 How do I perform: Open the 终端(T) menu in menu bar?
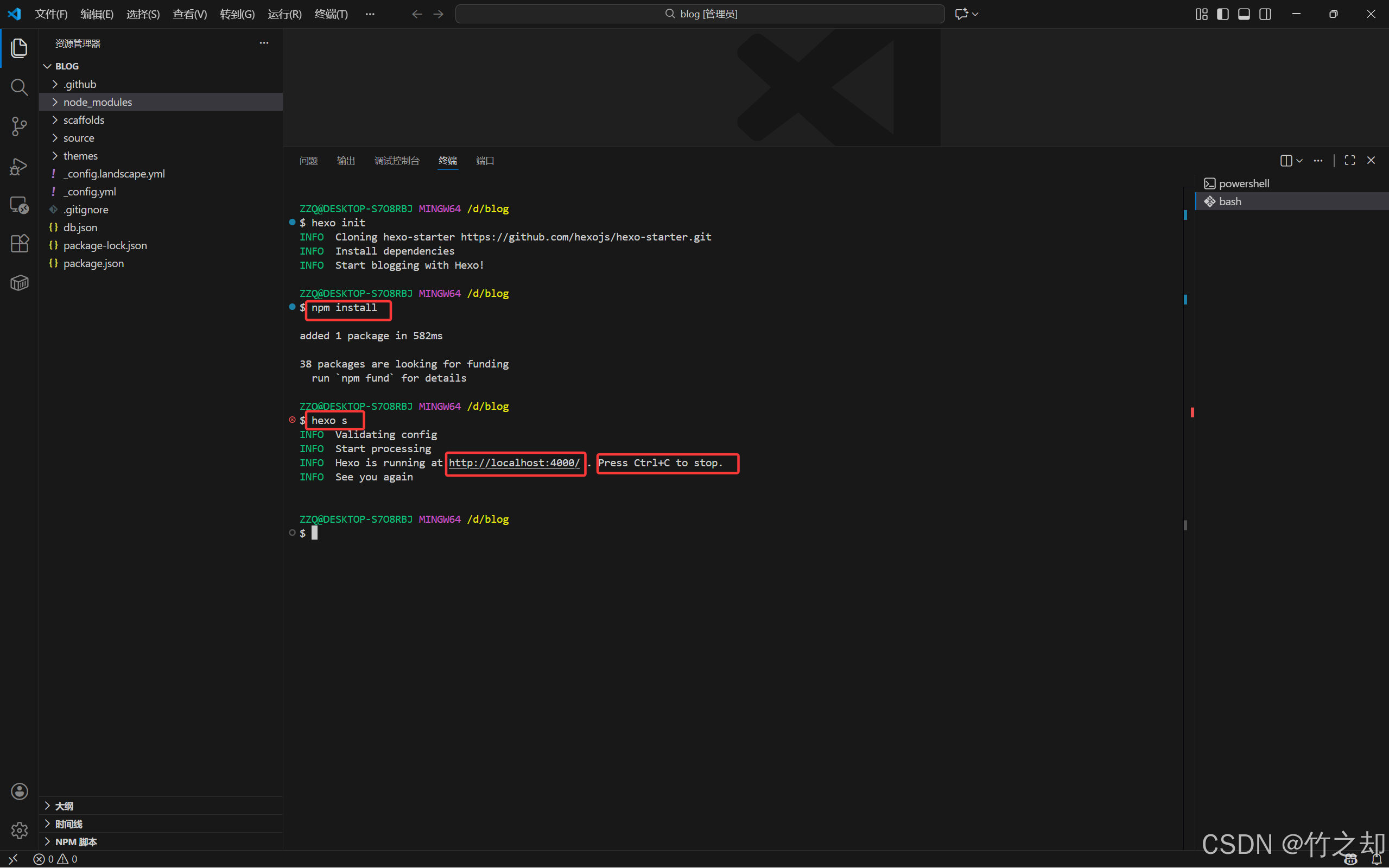pos(331,14)
